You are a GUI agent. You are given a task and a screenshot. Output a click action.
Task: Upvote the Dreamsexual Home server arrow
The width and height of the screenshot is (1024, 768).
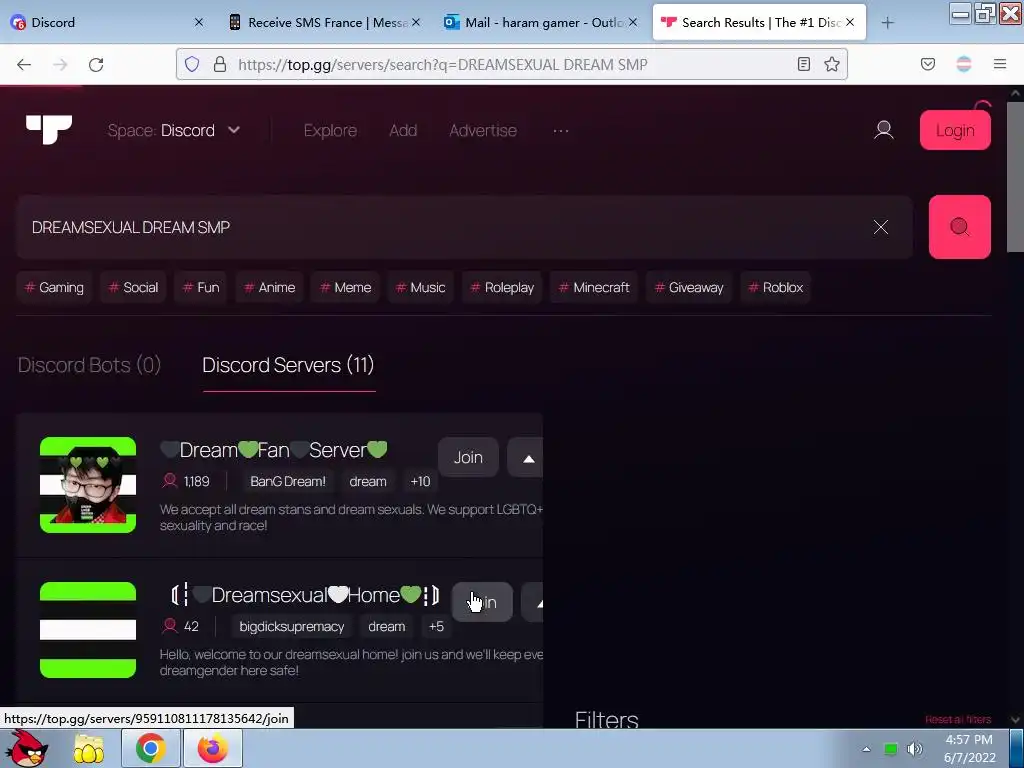[x=534, y=602]
